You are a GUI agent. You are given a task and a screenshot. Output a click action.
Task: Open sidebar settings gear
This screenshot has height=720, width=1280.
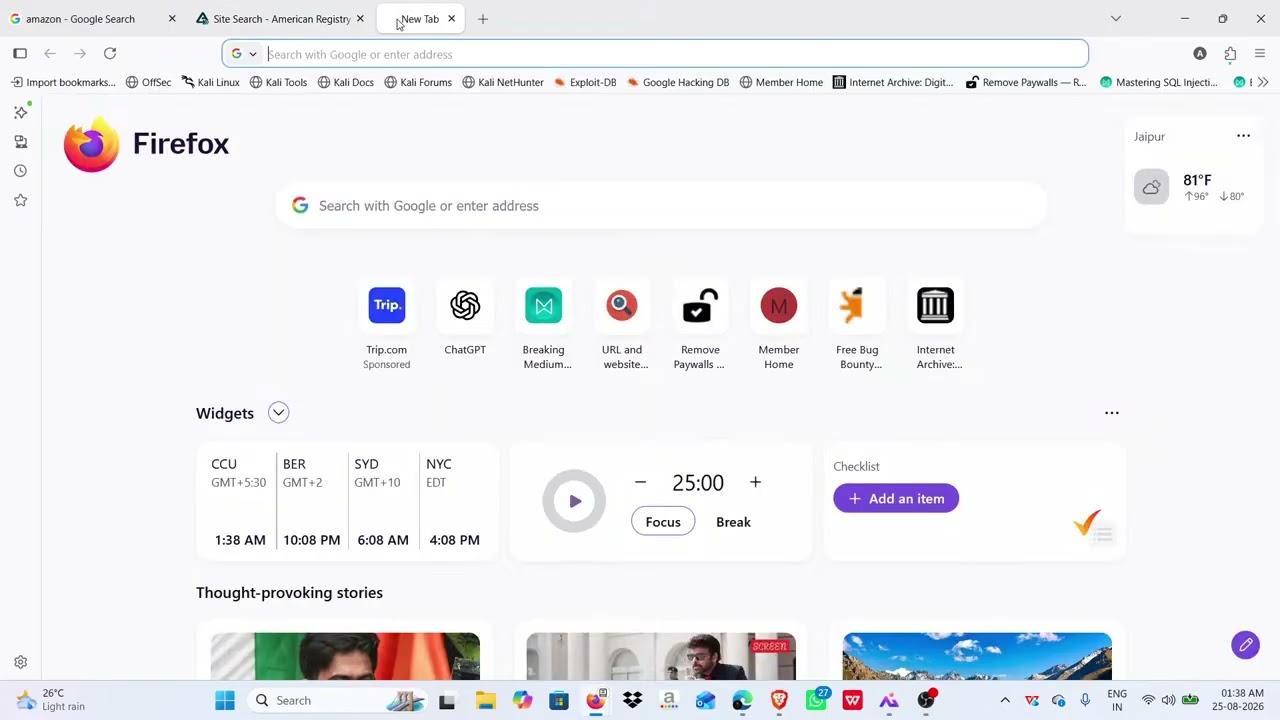20,662
